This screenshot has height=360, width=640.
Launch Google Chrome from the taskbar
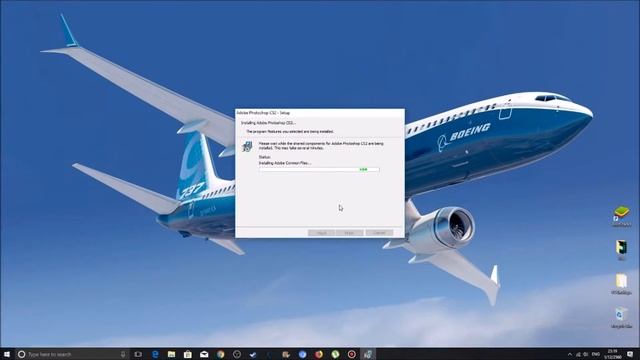tap(220, 354)
